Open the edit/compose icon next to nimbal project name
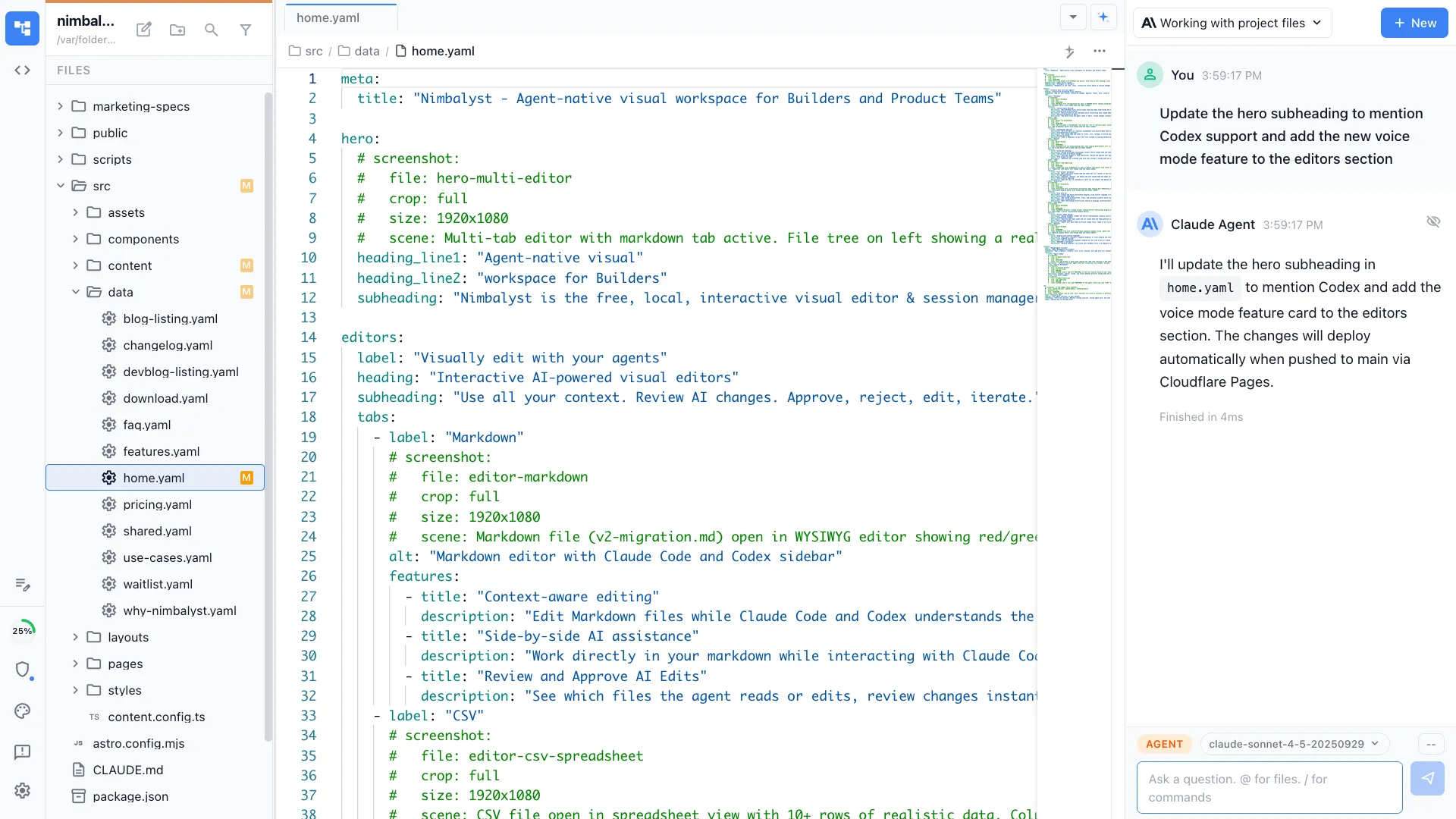This screenshot has width=1456, height=819. tap(143, 30)
